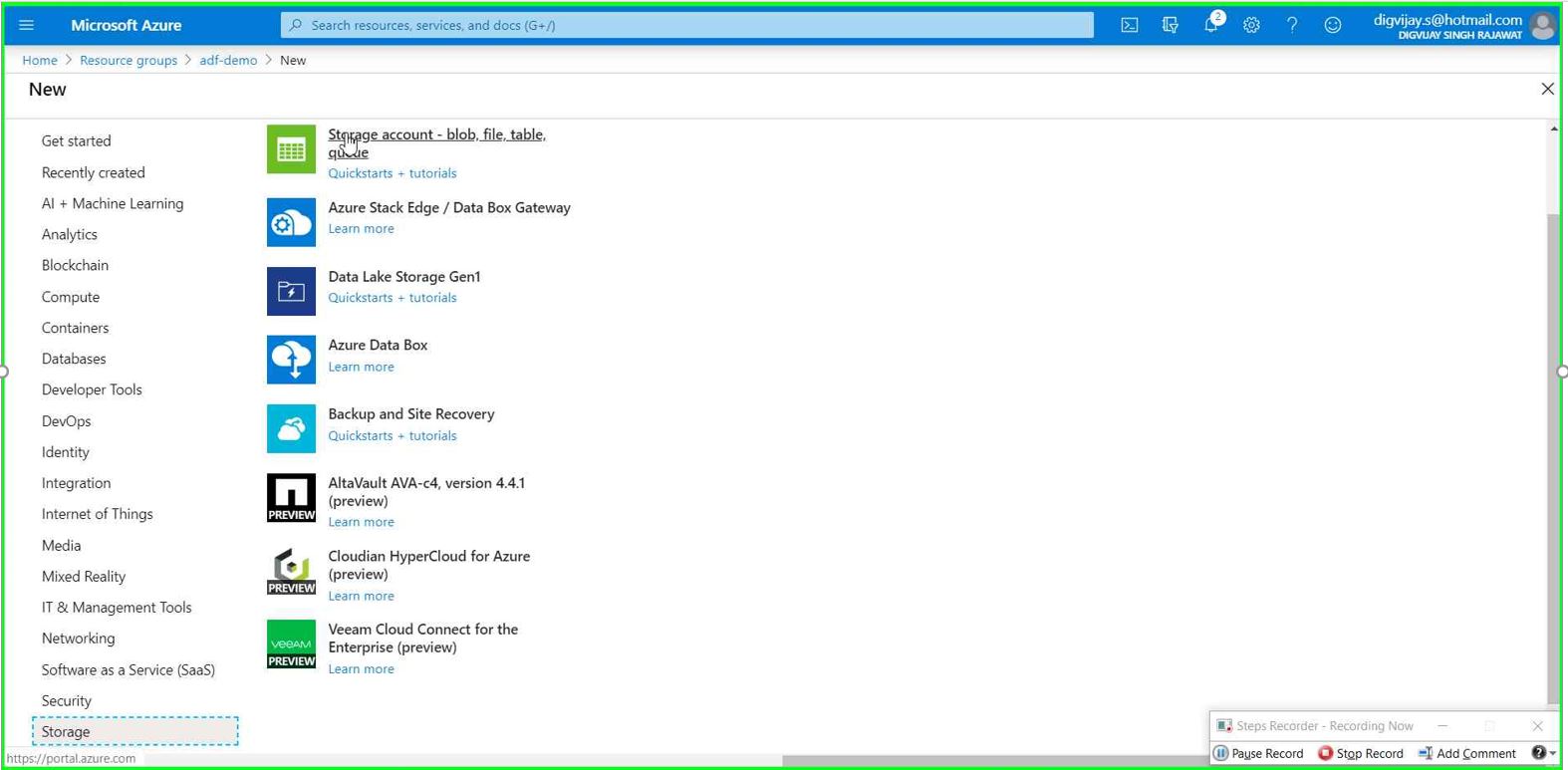Stop the Steps Recorder recording
The width and height of the screenshot is (1568, 770).
(1361, 753)
